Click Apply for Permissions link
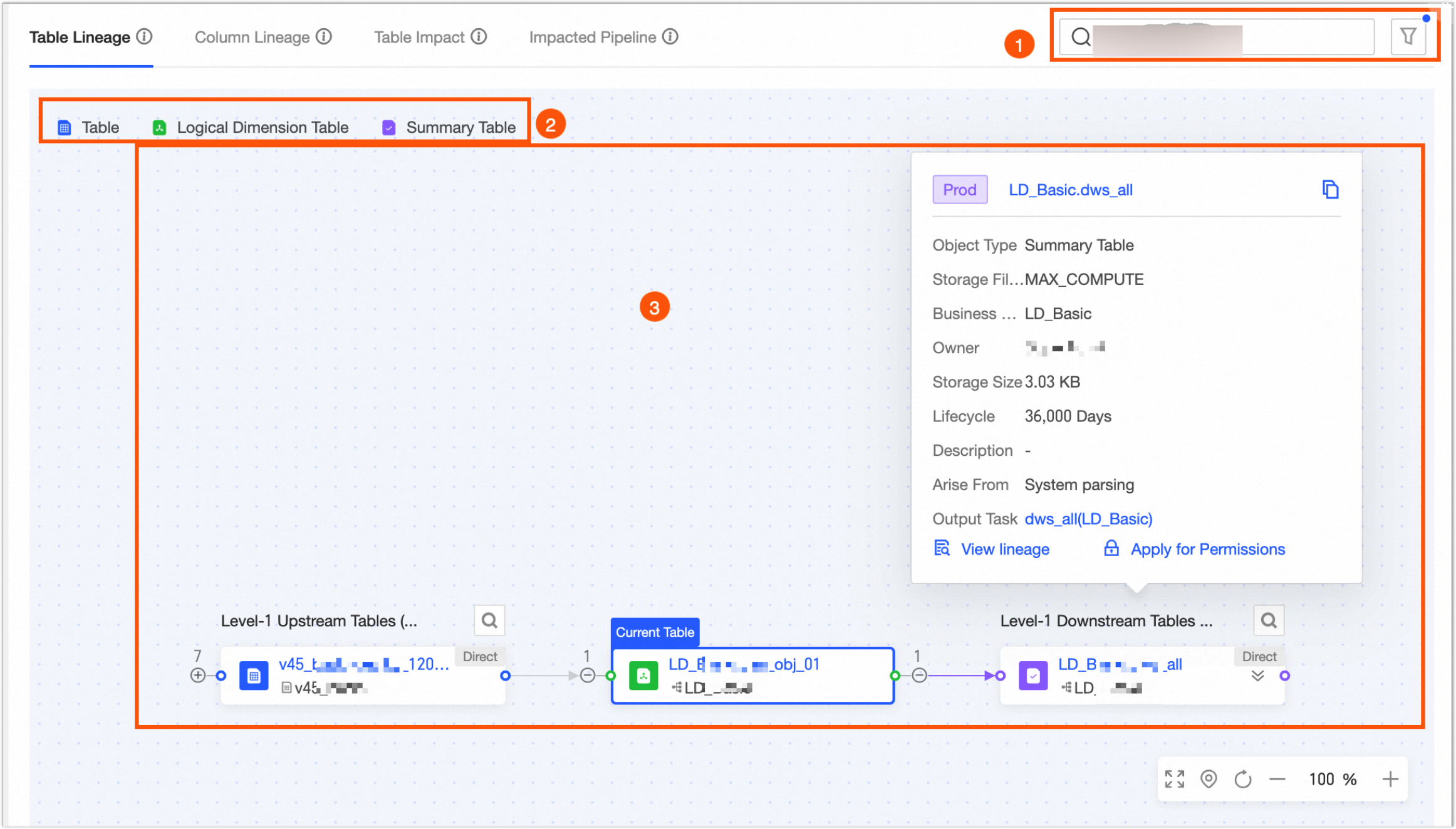This screenshot has height=829, width=1456. point(1207,549)
